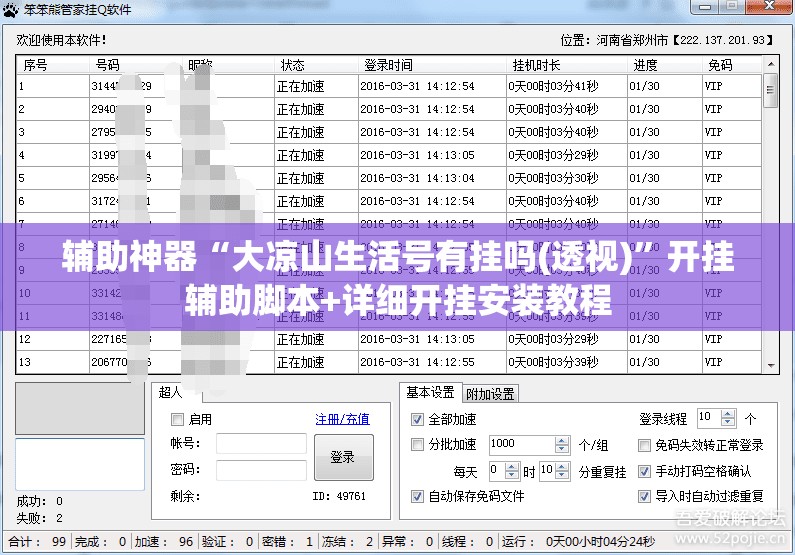Enable 免码失效转正常登录 checkbox

[x=644, y=445]
